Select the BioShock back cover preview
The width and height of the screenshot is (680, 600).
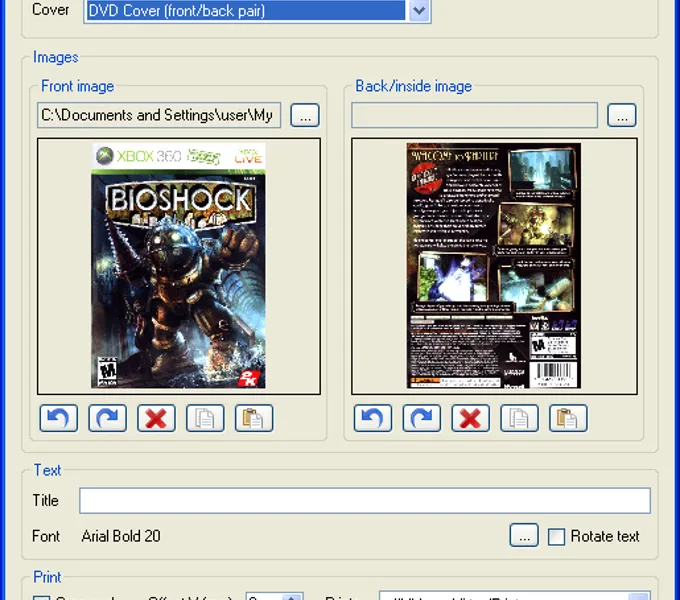point(494,266)
